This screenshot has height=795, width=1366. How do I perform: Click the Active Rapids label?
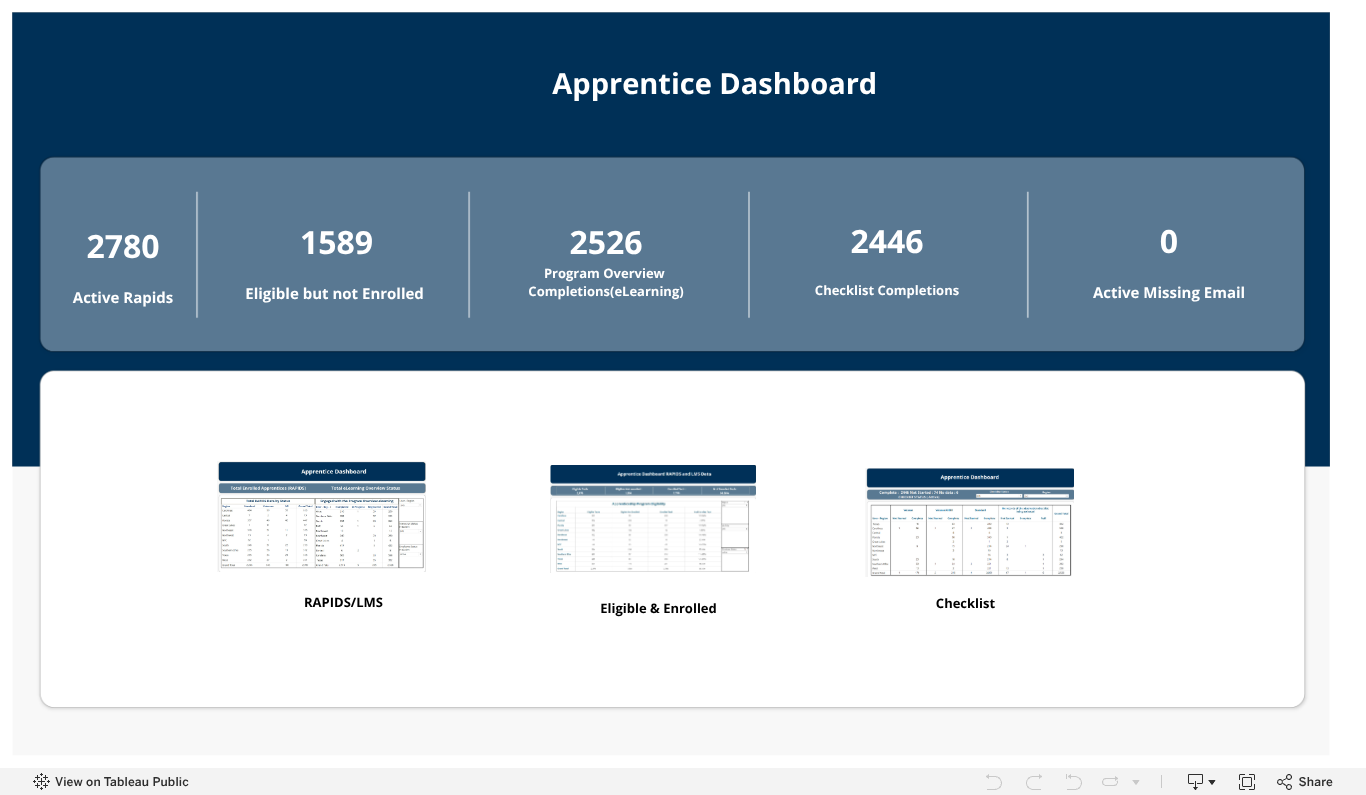123,298
